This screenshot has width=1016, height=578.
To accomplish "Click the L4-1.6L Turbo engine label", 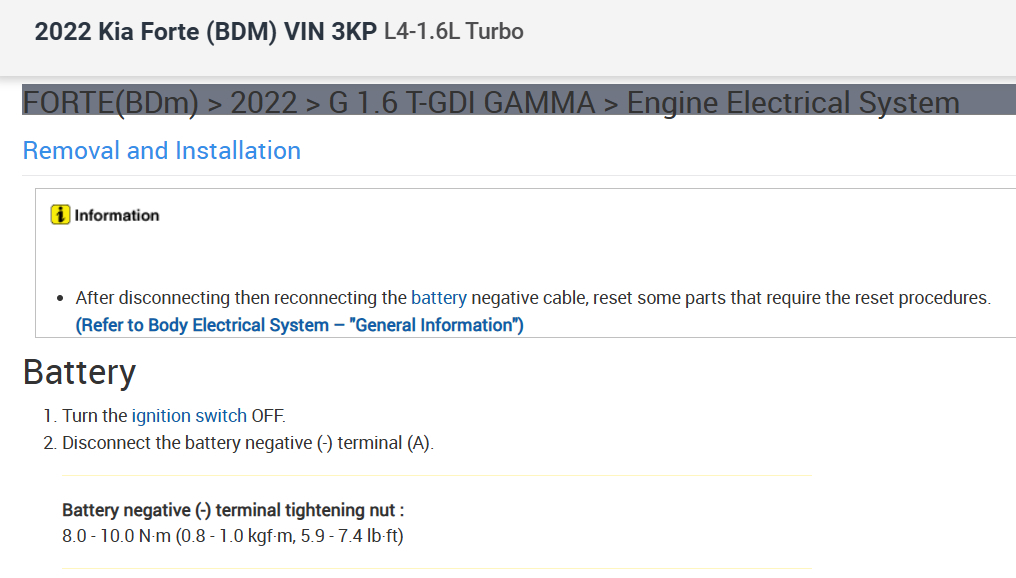I will [454, 32].
